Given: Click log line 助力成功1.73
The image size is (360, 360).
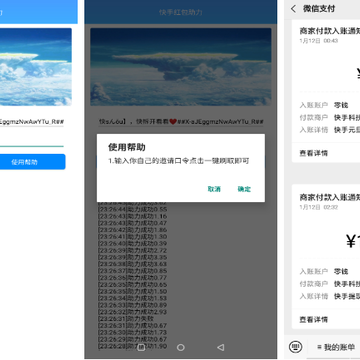Looking at the screenshot, I should click(132, 332).
